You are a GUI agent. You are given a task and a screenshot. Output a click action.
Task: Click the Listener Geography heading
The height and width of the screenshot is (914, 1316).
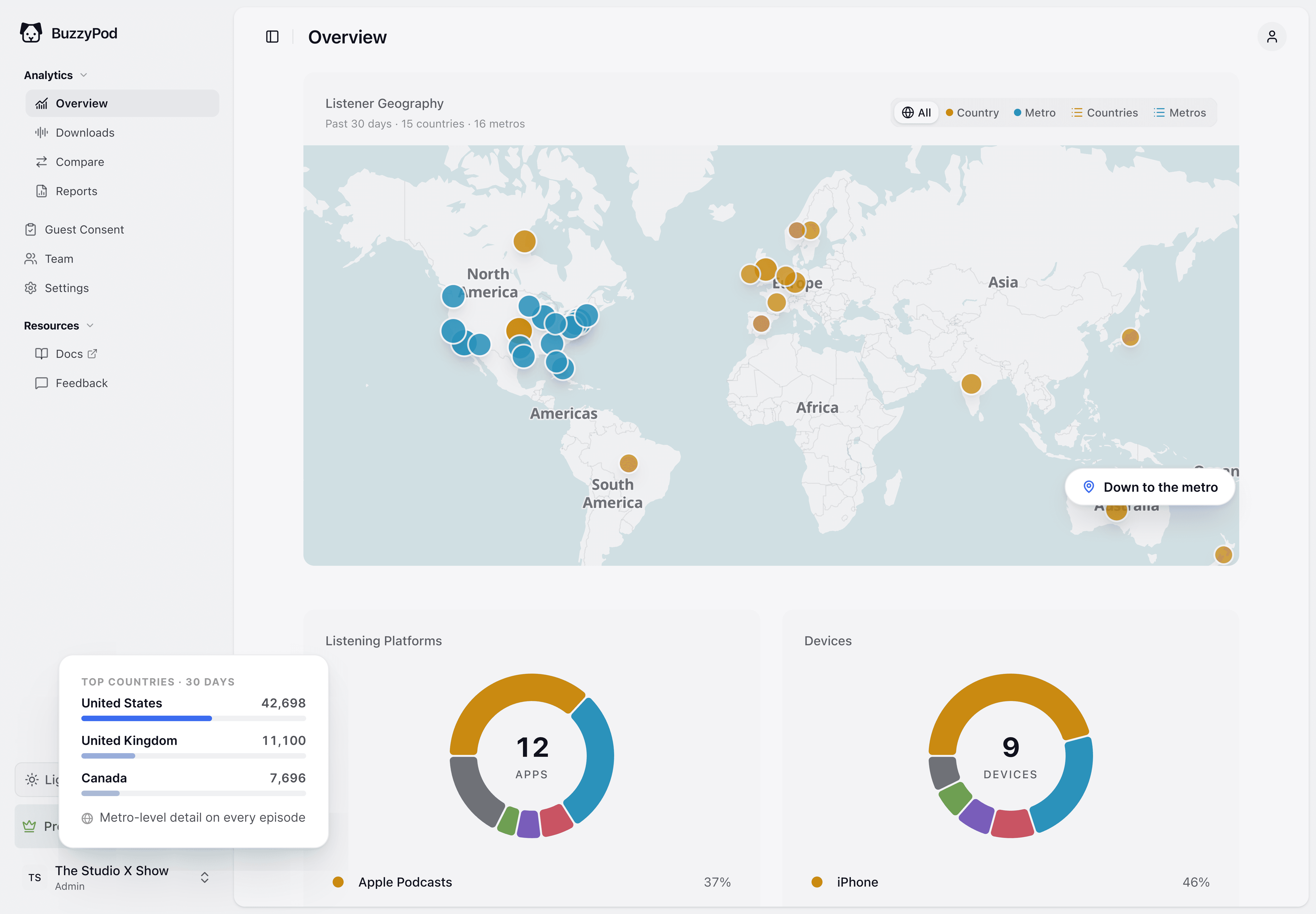384,104
